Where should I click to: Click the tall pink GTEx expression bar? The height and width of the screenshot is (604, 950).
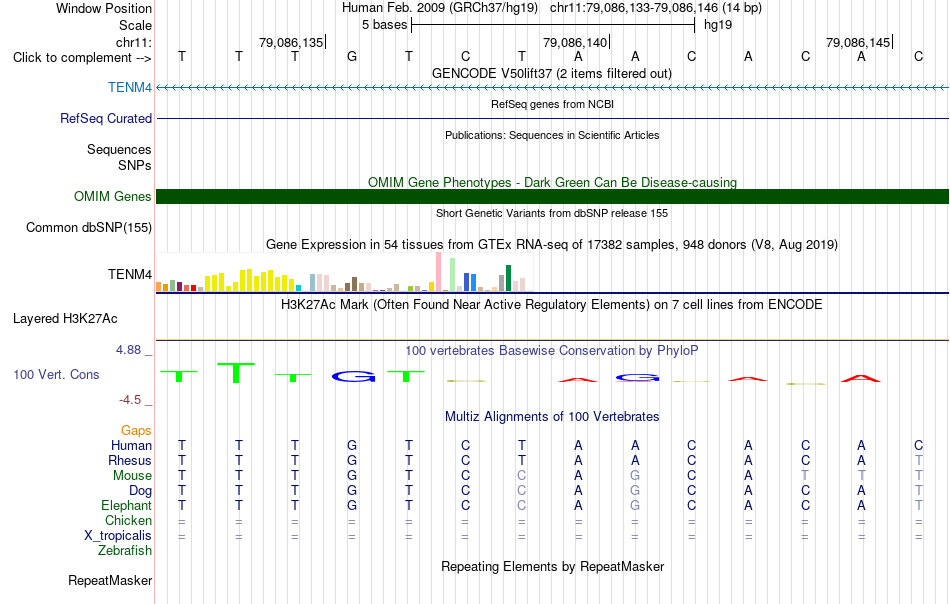click(x=439, y=272)
